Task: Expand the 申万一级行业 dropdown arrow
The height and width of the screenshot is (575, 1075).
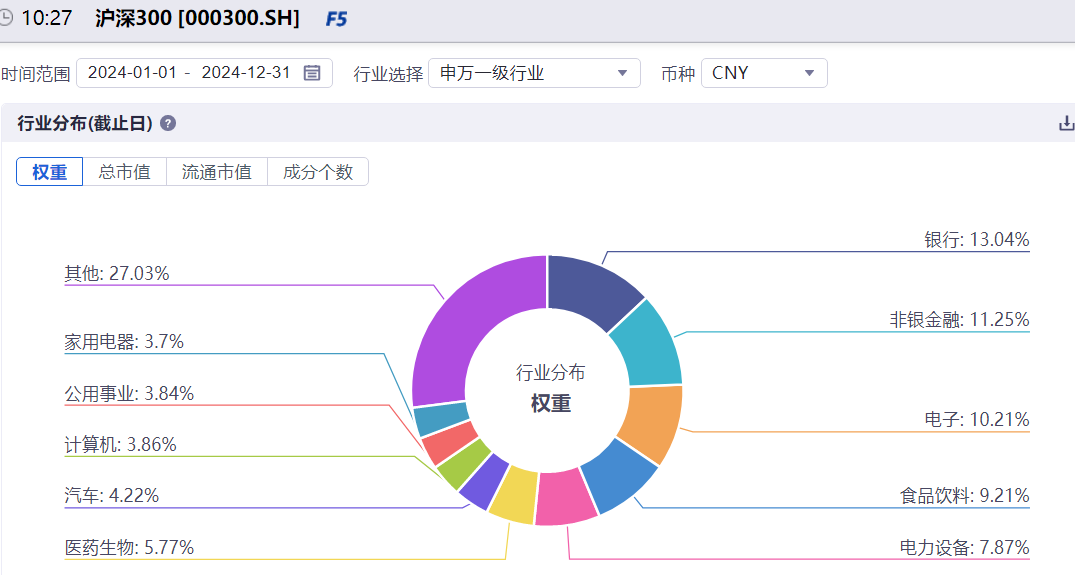Action: (623, 73)
